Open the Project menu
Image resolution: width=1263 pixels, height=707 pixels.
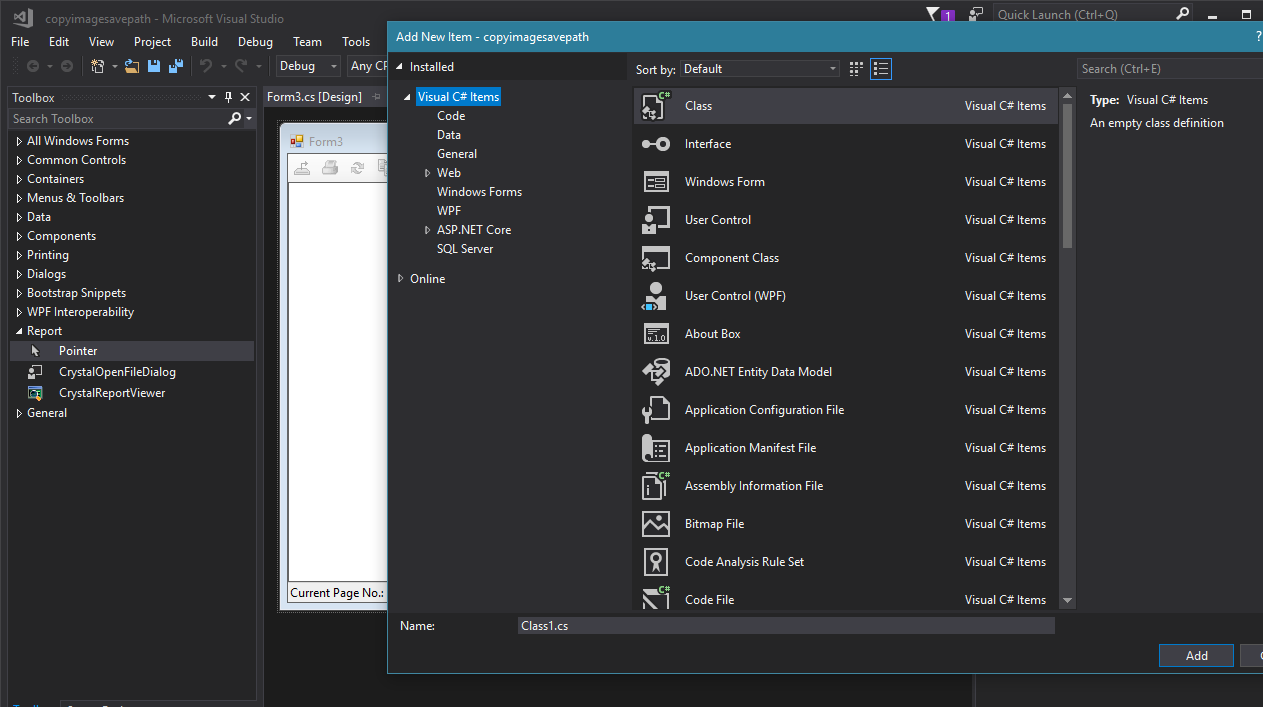(152, 42)
